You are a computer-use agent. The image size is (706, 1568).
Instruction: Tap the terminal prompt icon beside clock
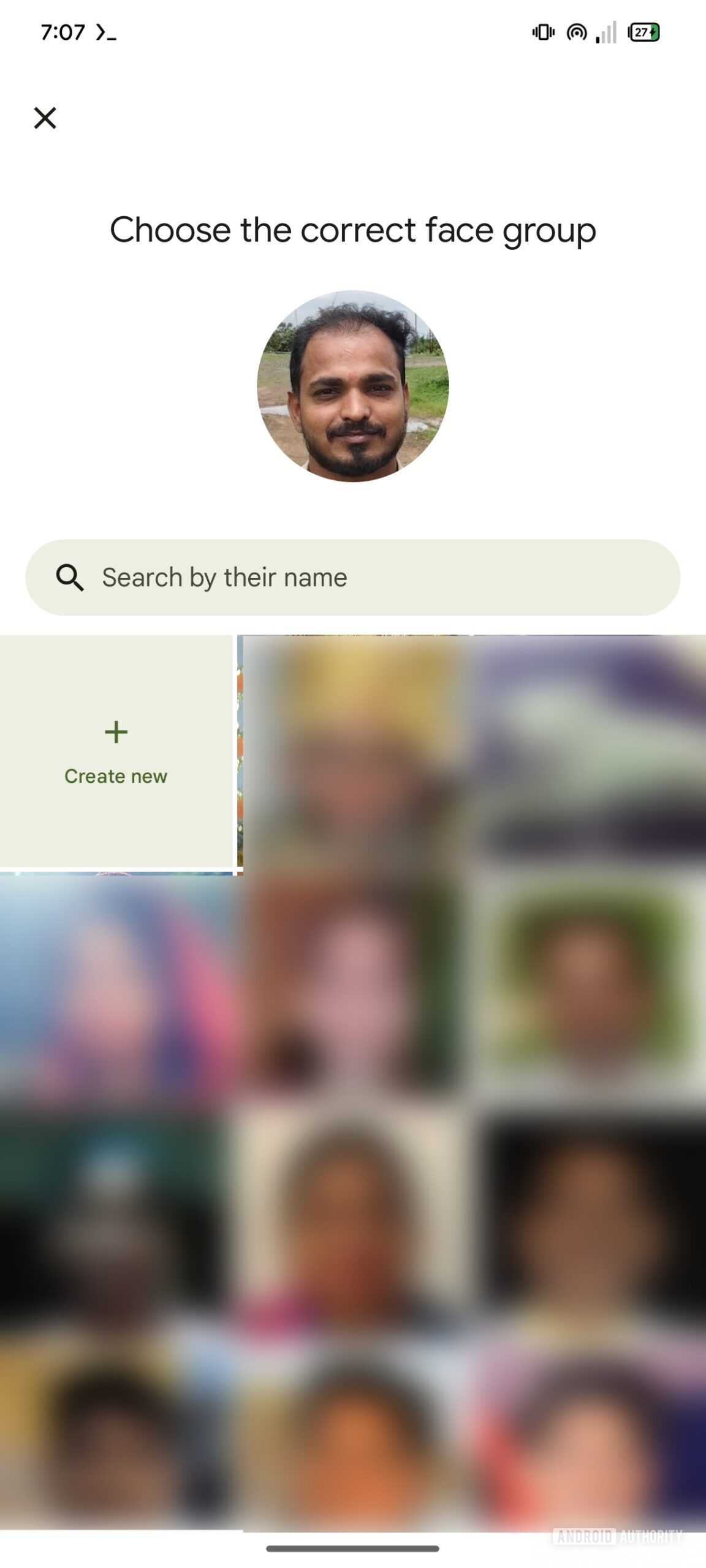pos(105,32)
